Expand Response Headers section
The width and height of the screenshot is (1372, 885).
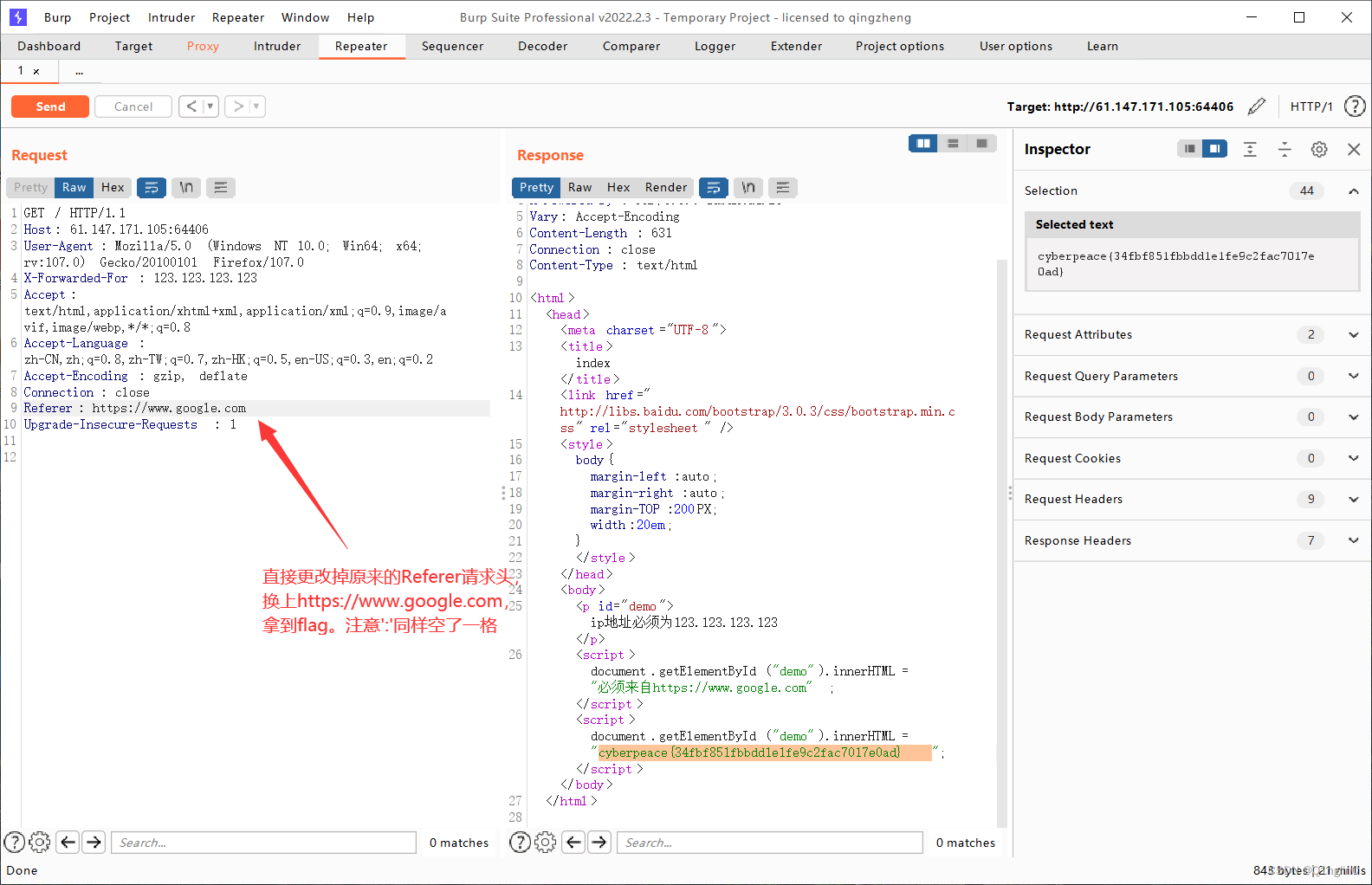click(1353, 540)
